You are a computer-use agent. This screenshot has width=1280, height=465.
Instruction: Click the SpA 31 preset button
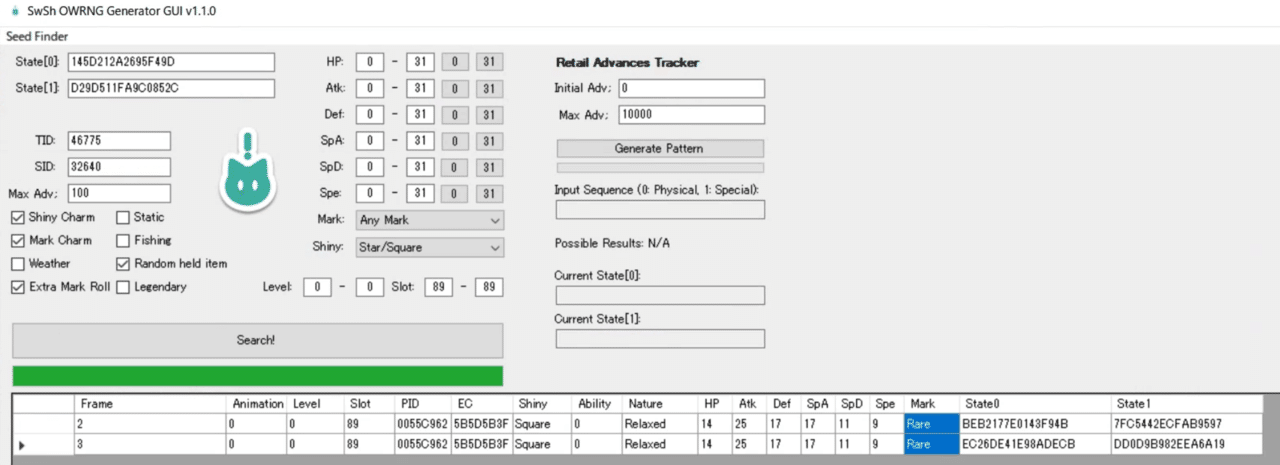(490, 140)
